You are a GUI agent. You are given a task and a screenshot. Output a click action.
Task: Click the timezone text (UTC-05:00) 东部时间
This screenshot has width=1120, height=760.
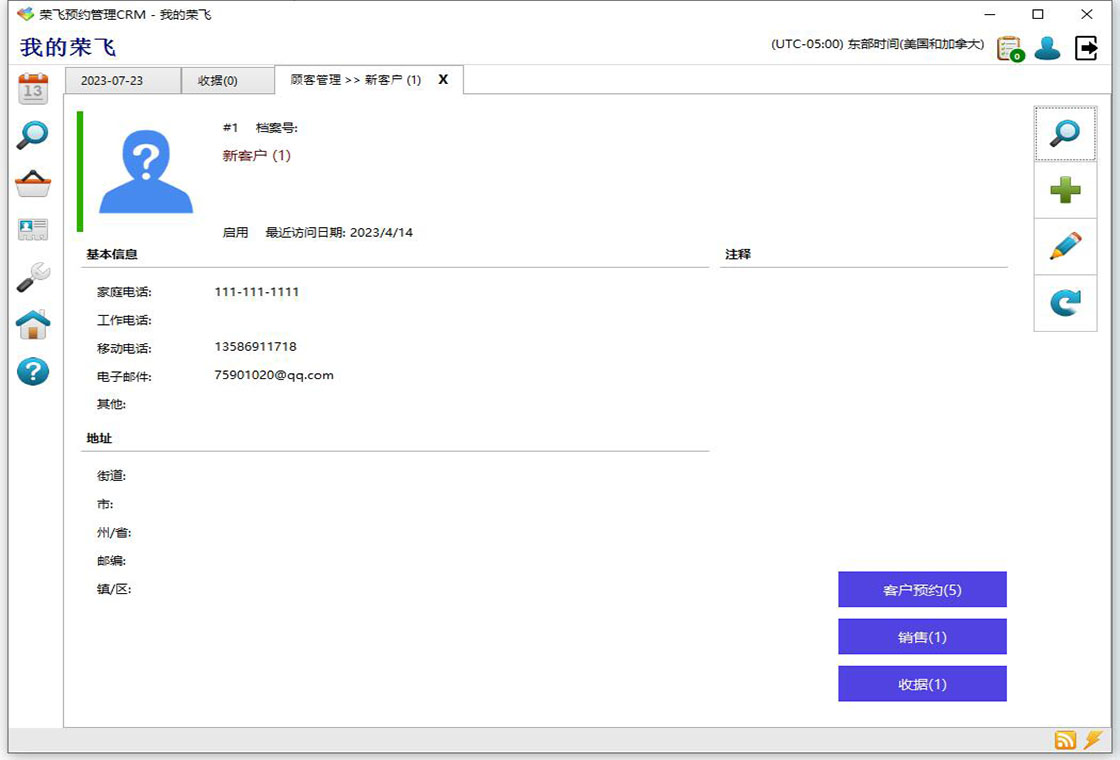point(877,44)
